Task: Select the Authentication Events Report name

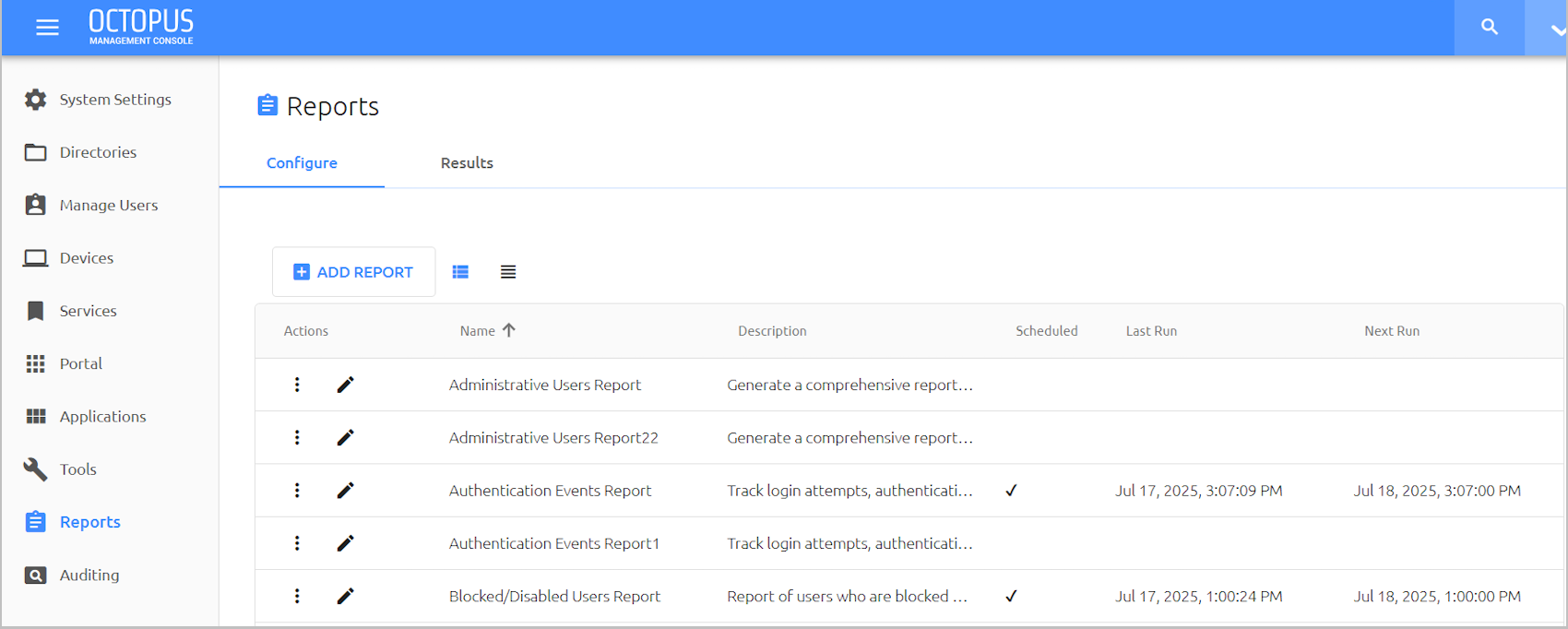Action: pyautogui.click(x=550, y=491)
